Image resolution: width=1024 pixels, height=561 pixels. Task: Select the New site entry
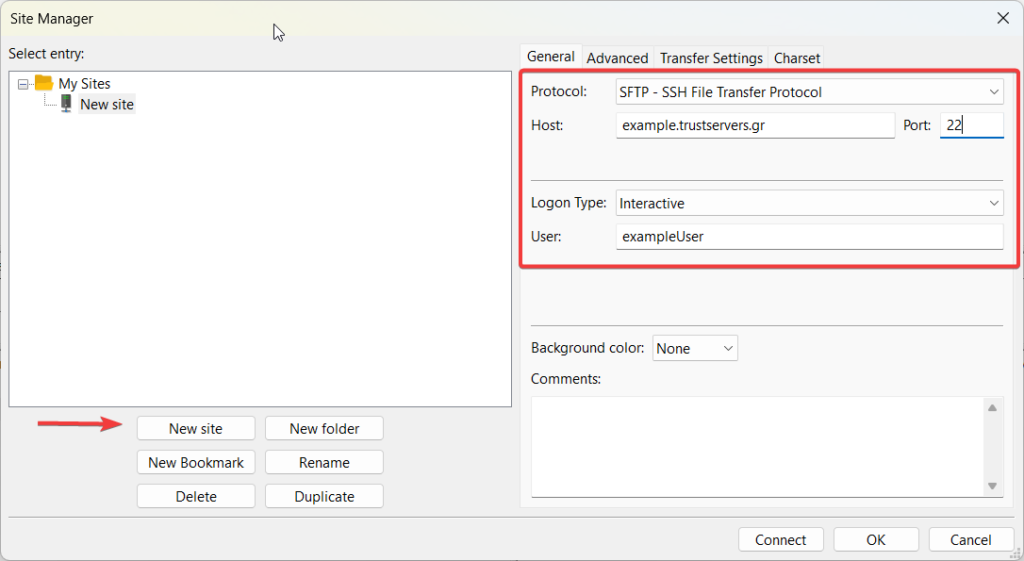106,104
